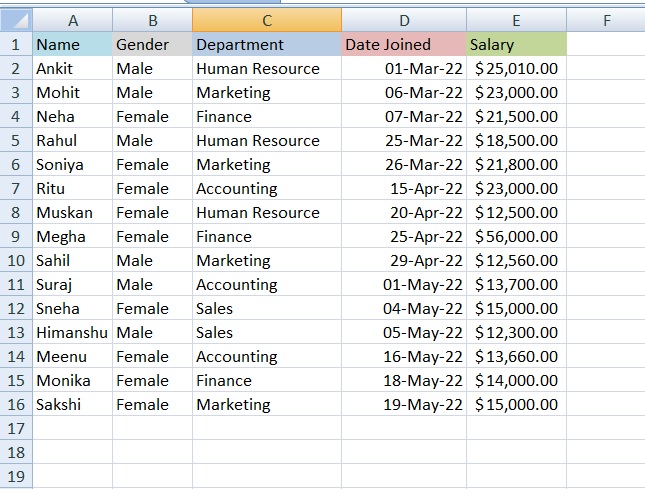Click column E header
This screenshot has height=489, width=645.
point(516,20)
